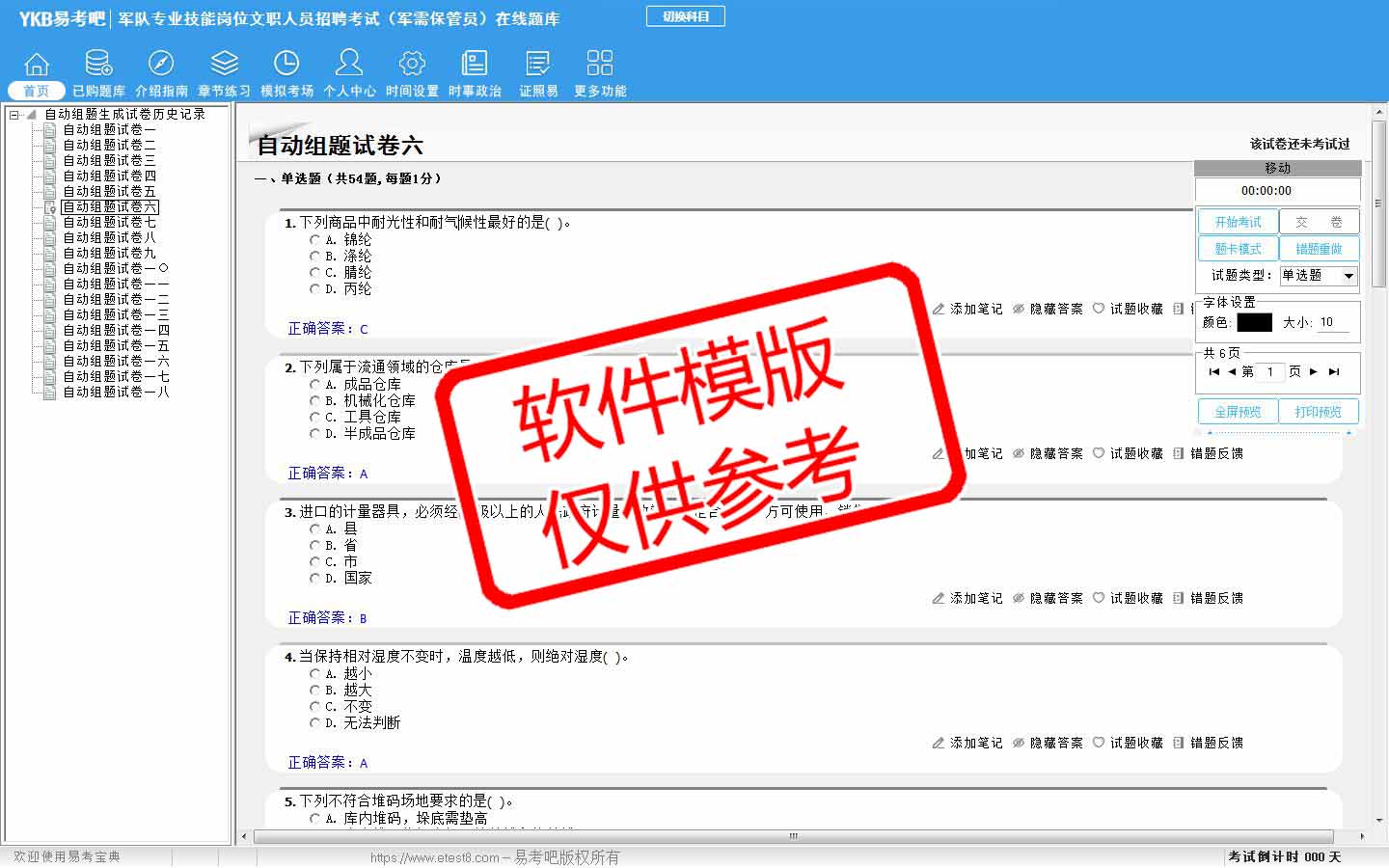
Task: Click 错题重做 button
Action: click(x=1319, y=249)
